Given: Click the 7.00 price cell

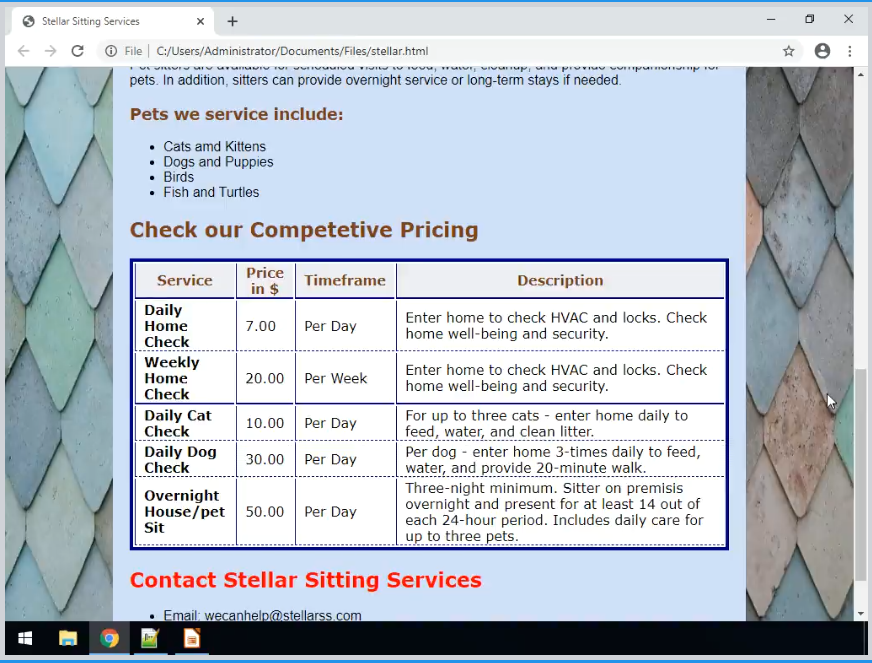Looking at the screenshot, I should tap(265, 326).
